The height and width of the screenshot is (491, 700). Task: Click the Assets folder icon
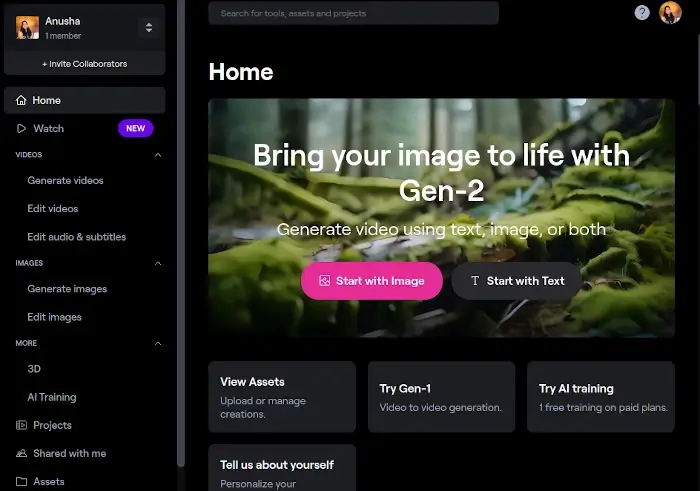tap(21, 482)
